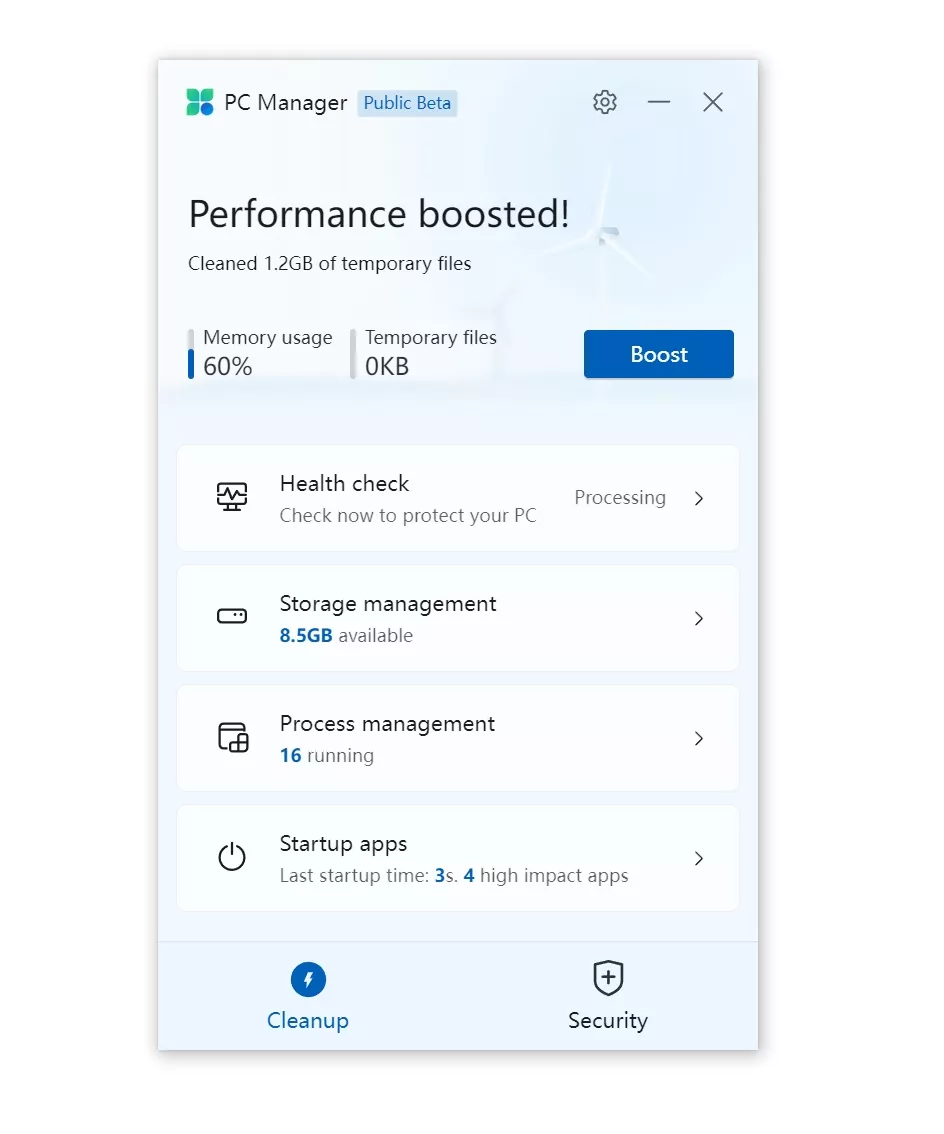Click the Cleanup lightning bolt icon

pos(308,980)
